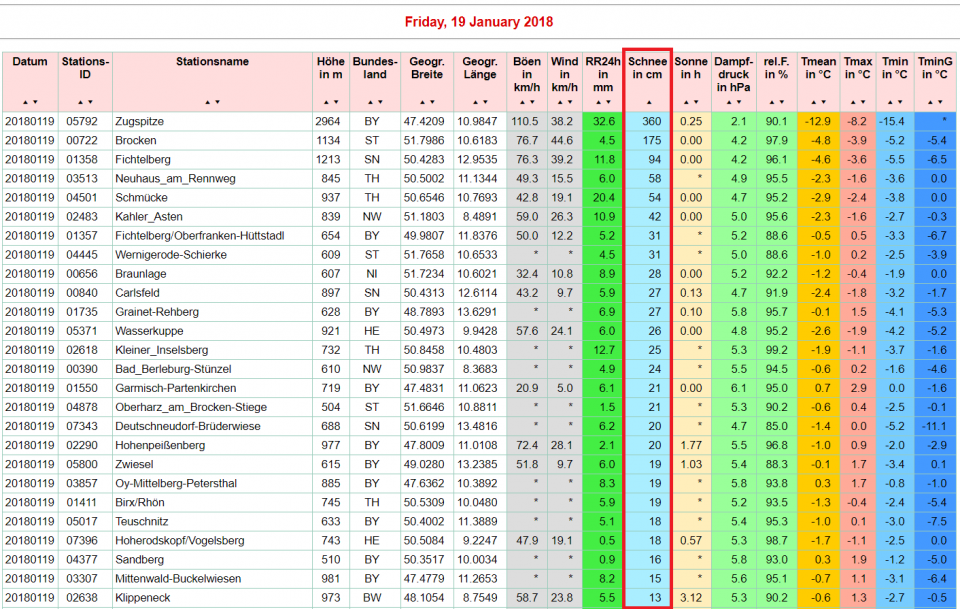Image resolution: width=960 pixels, height=609 pixels.
Task: Click the Geogr. Breite column header
Action: pyautogui.click(x=427, y=68)
